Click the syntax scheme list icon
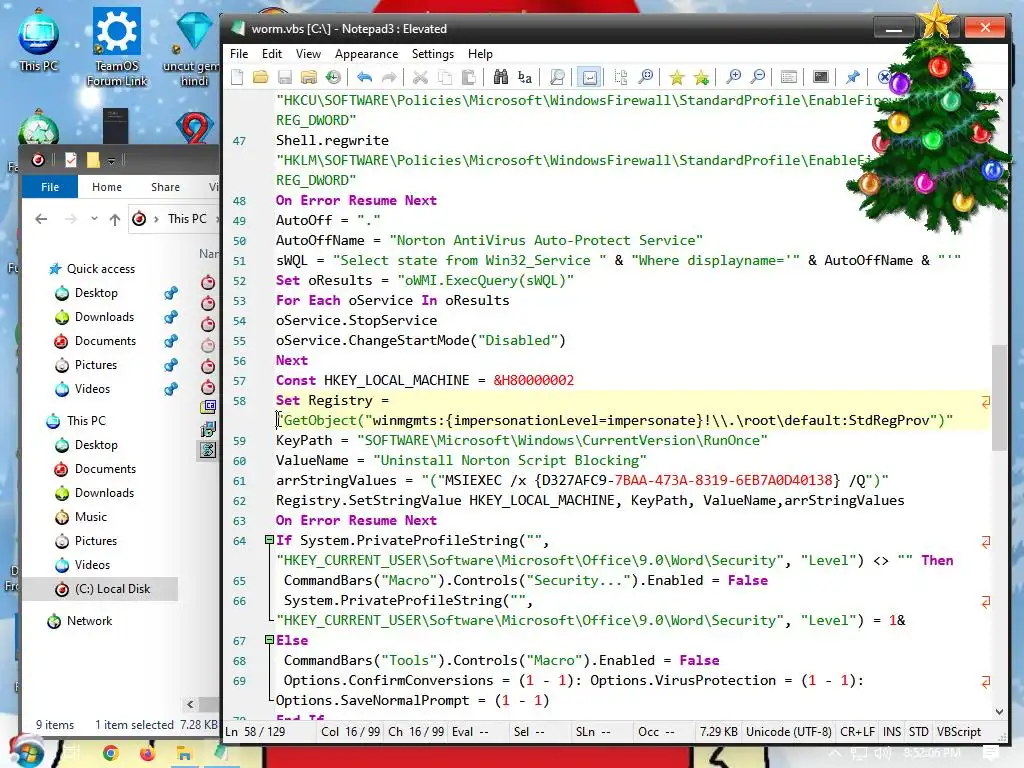1024x768 pixels. [789, 78]
